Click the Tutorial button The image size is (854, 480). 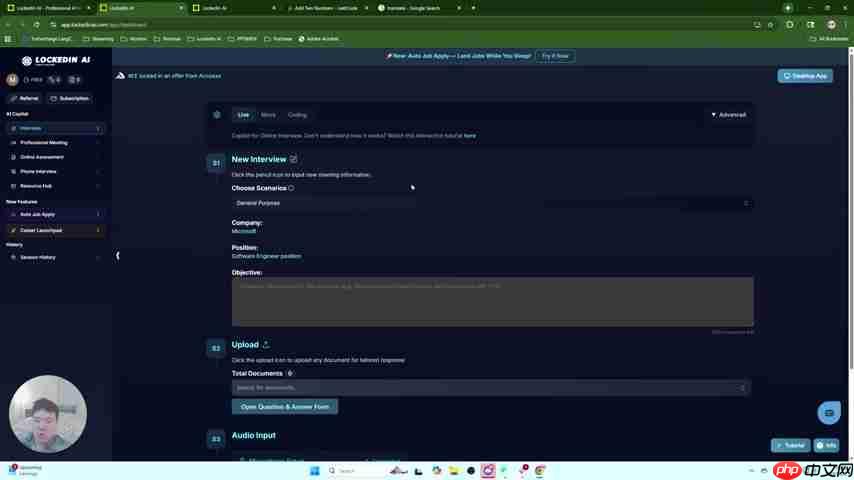tap(790, 446)
